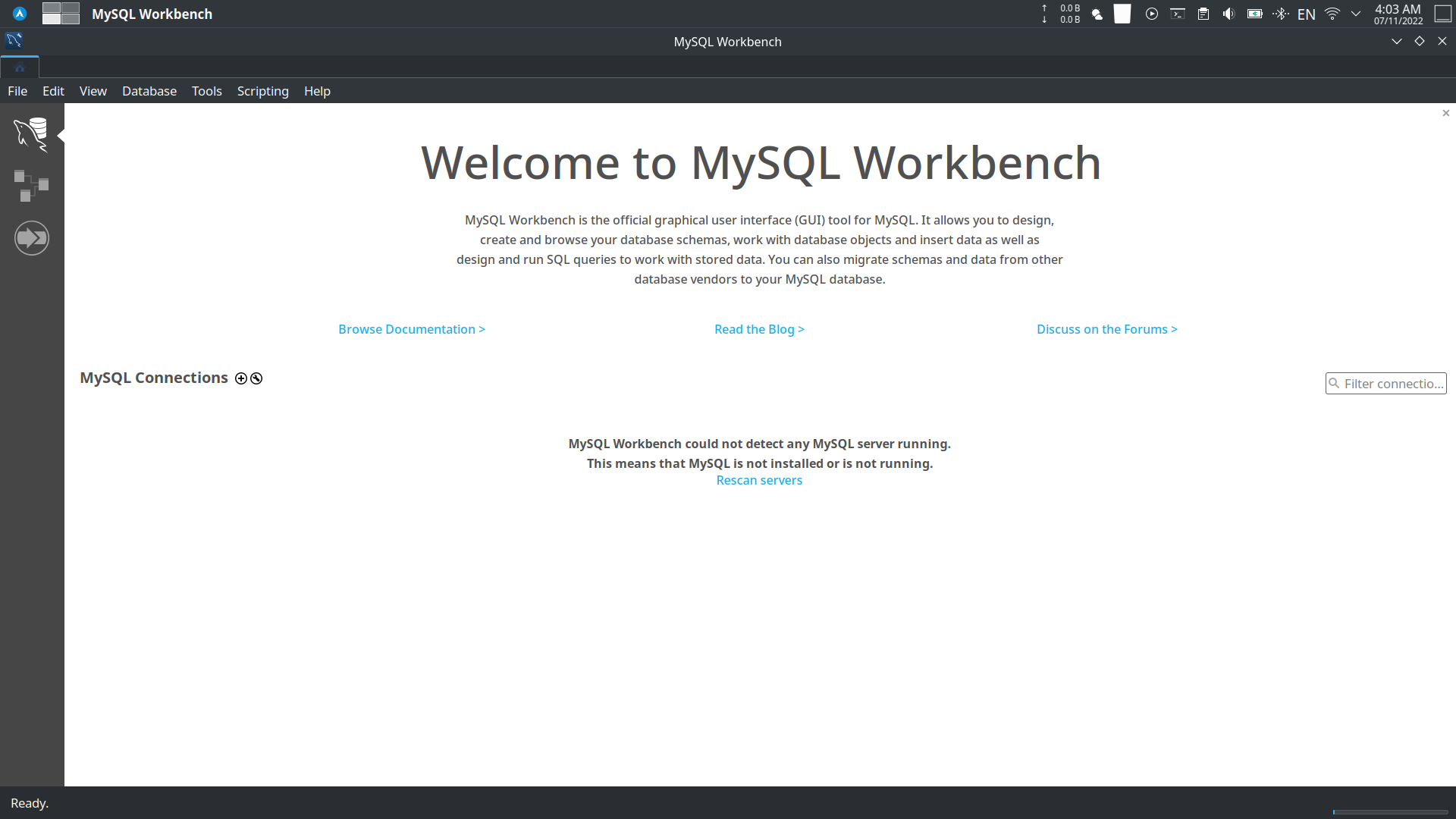Click the Rescan servers link

(x=759, y=480)
